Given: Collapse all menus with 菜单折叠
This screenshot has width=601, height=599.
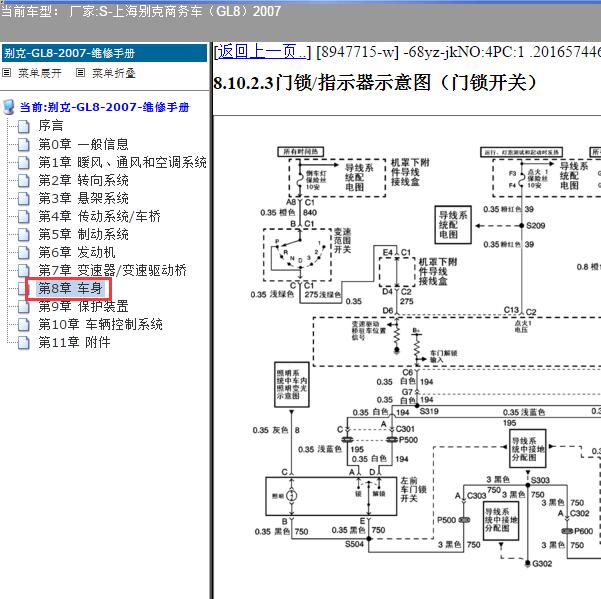Looking at the screenshot, I should point(114,73).
